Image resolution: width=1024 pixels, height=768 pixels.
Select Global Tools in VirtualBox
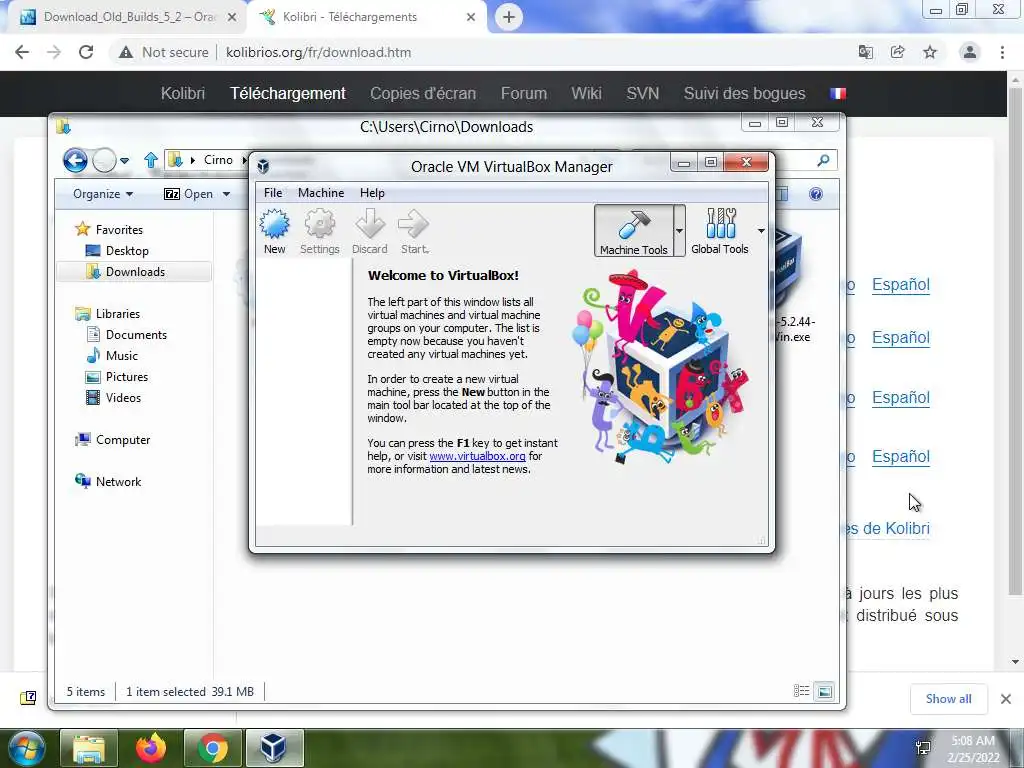pos(720,231)
